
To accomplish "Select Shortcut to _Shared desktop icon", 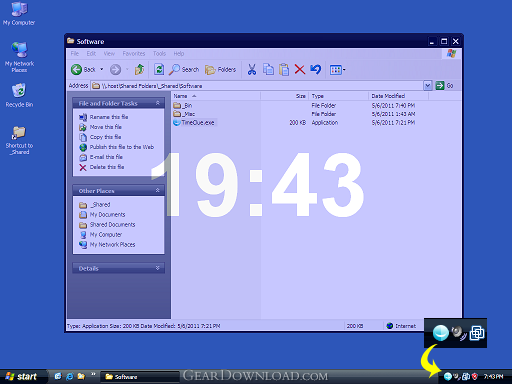I will pos(19,141).
